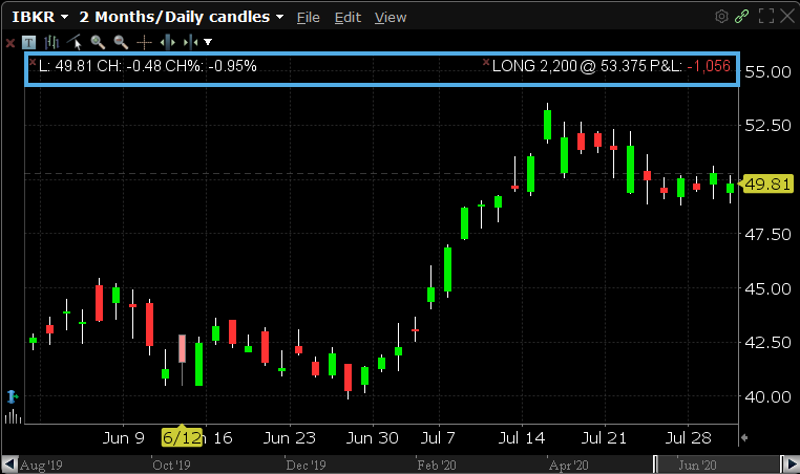The width and height of the screenshot is (800, 474).
Task: Click the green chain link grouping icon
Action: pos(742,16)
